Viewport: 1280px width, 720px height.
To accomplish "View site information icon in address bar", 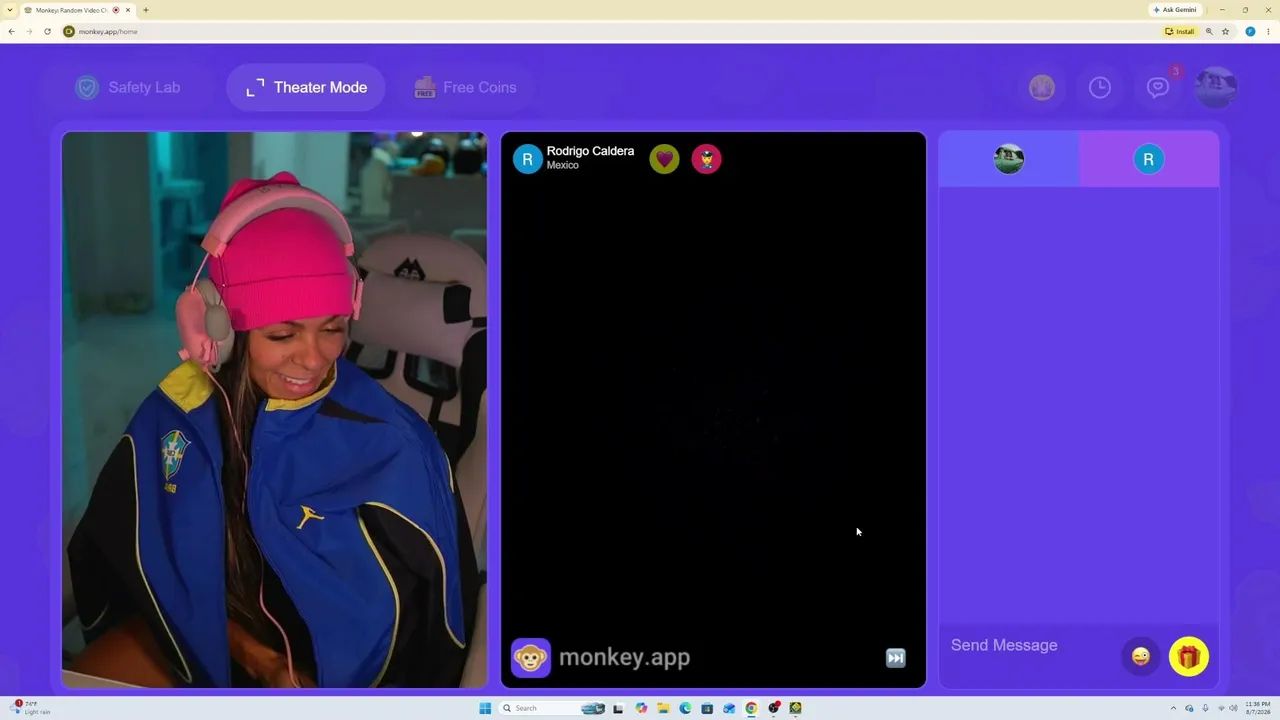I will (x=69, y=31).
